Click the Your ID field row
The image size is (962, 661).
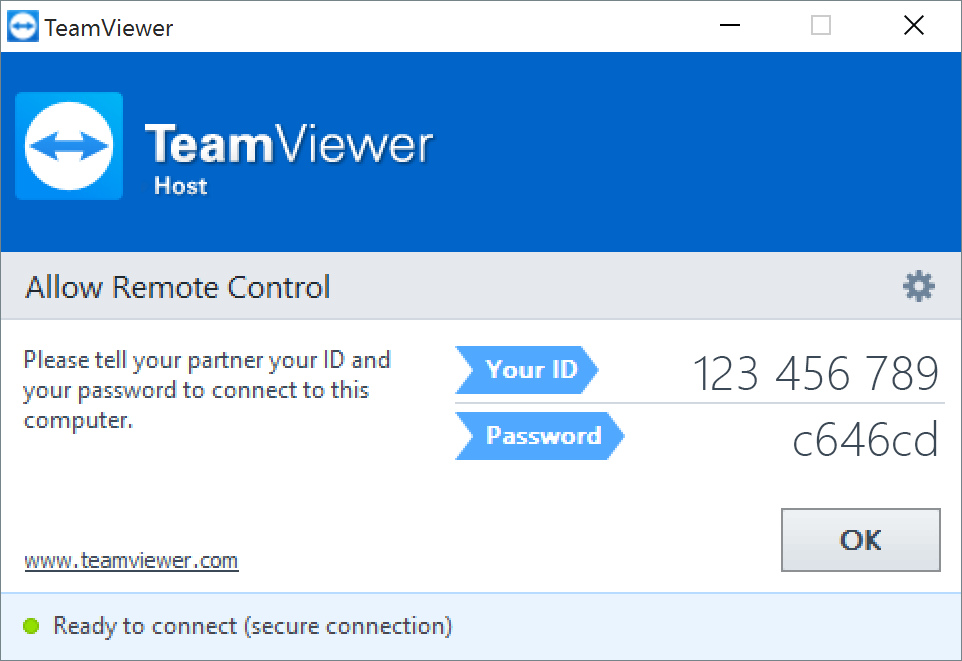(x=700, y=370)
